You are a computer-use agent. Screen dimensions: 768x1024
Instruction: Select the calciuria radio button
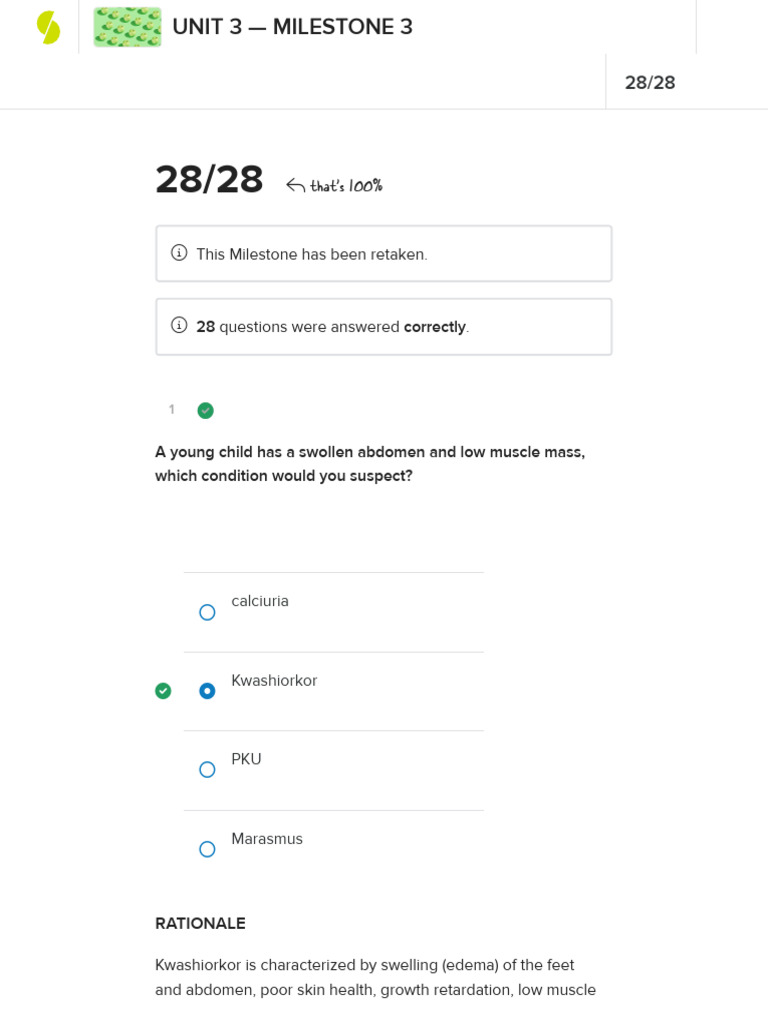(207, 612)
